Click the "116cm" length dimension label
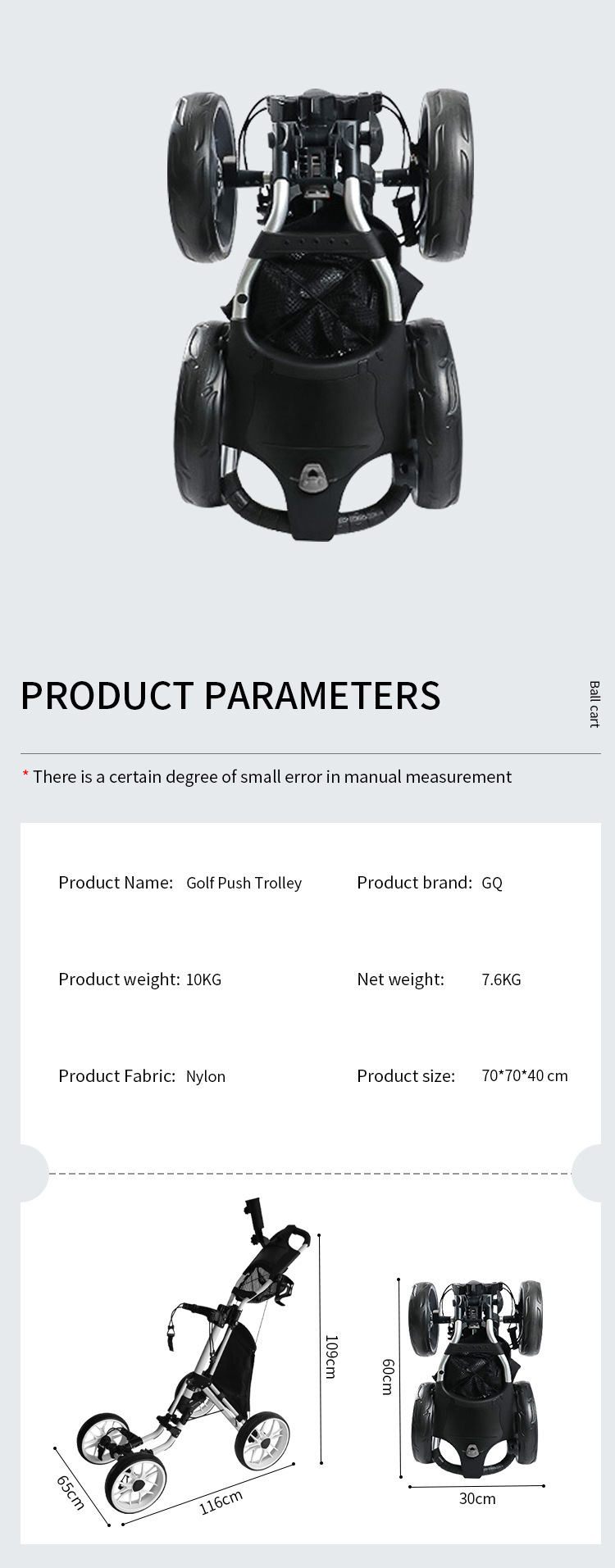This screenshot has height=1568, width=615. (x=221, y=1502)
